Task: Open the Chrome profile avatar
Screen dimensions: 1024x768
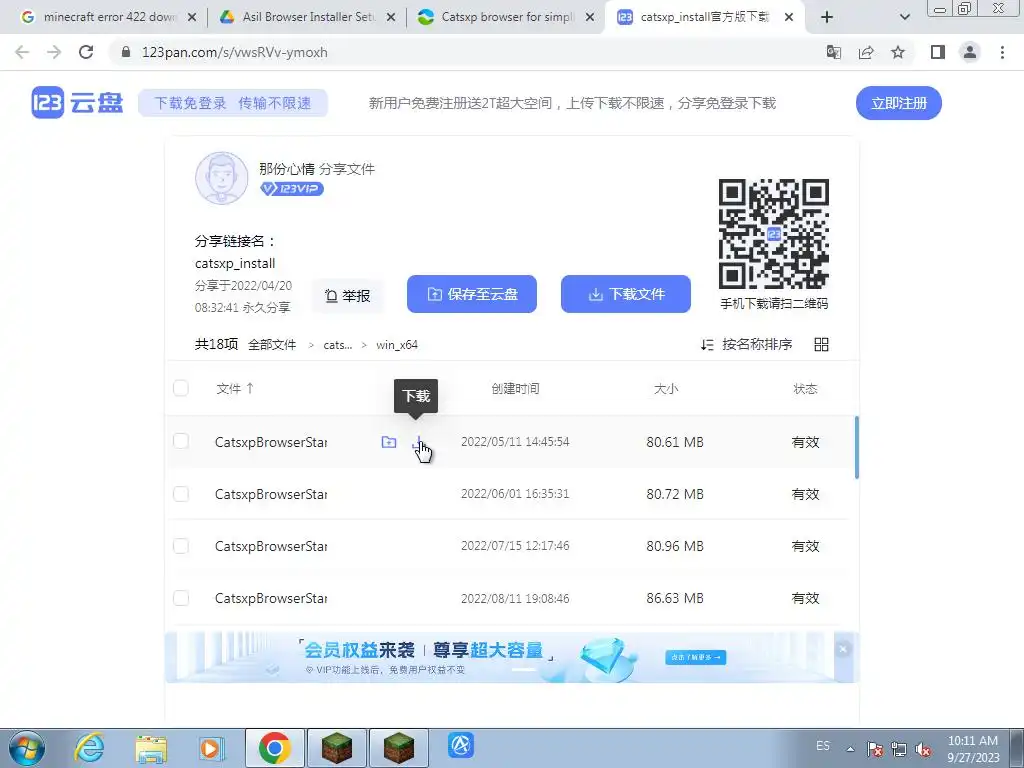Action: coord(970,52)
